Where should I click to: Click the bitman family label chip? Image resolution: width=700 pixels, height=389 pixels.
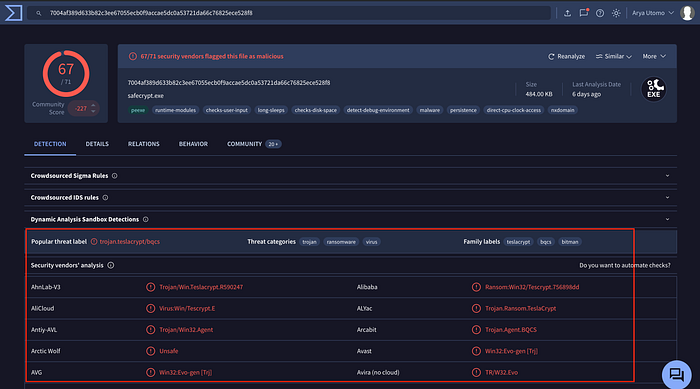[570, 242]
